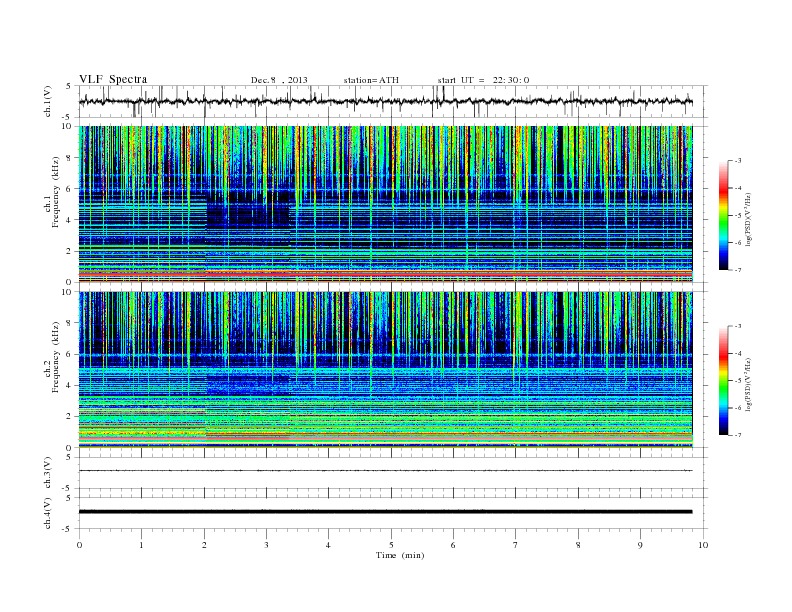
Task: Click time axis tick label "4"
Action: pos(328,545)
